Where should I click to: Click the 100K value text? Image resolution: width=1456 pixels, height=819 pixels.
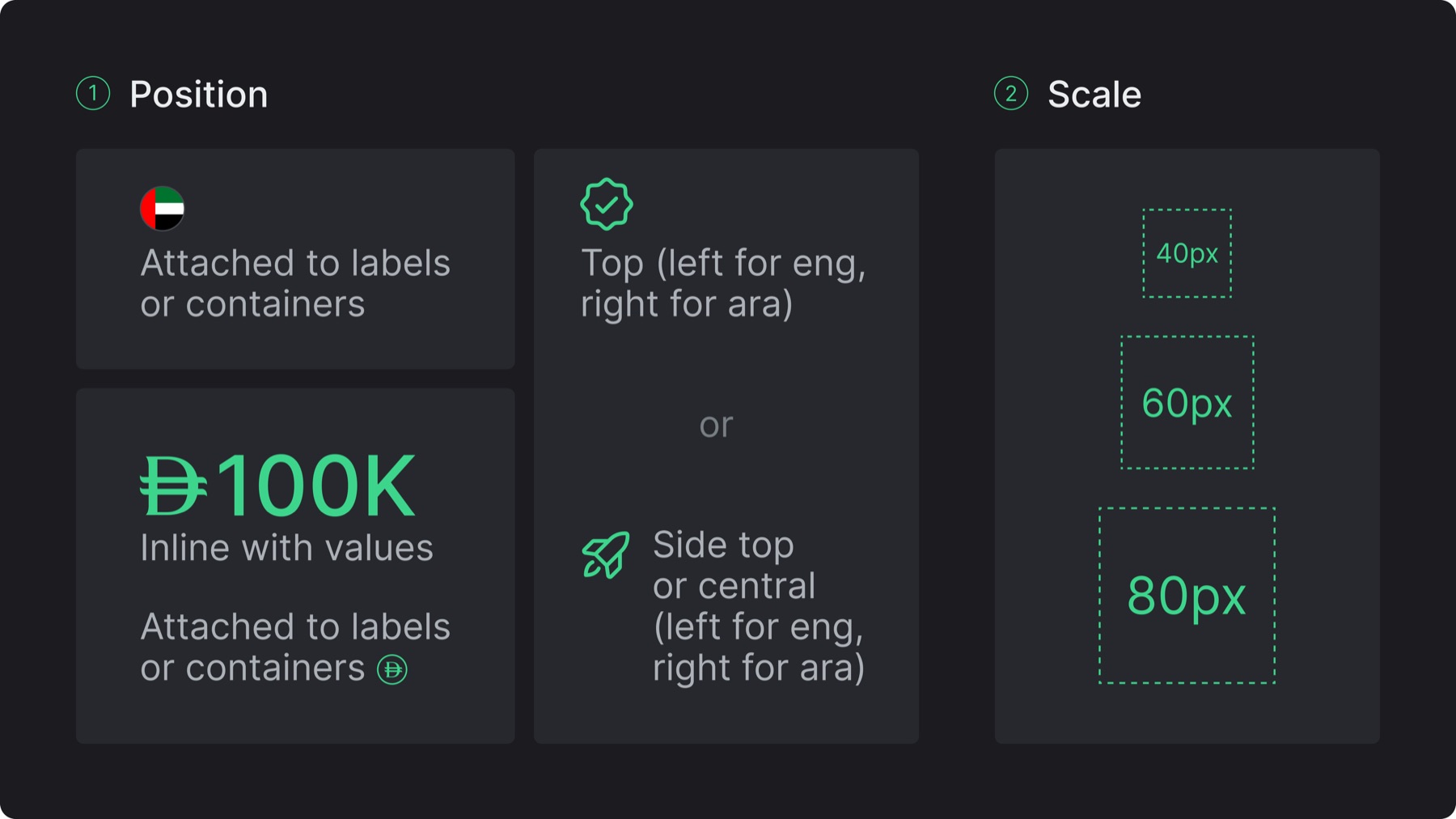pos(315,486)
